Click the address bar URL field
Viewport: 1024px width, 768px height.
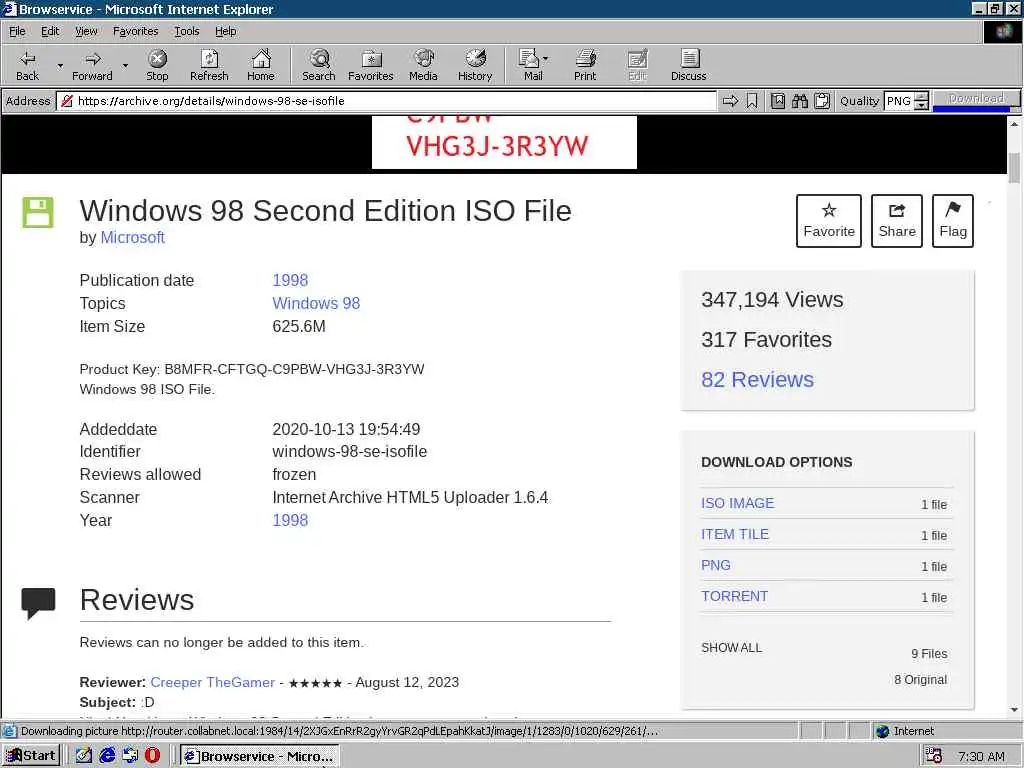pos(388,101)
